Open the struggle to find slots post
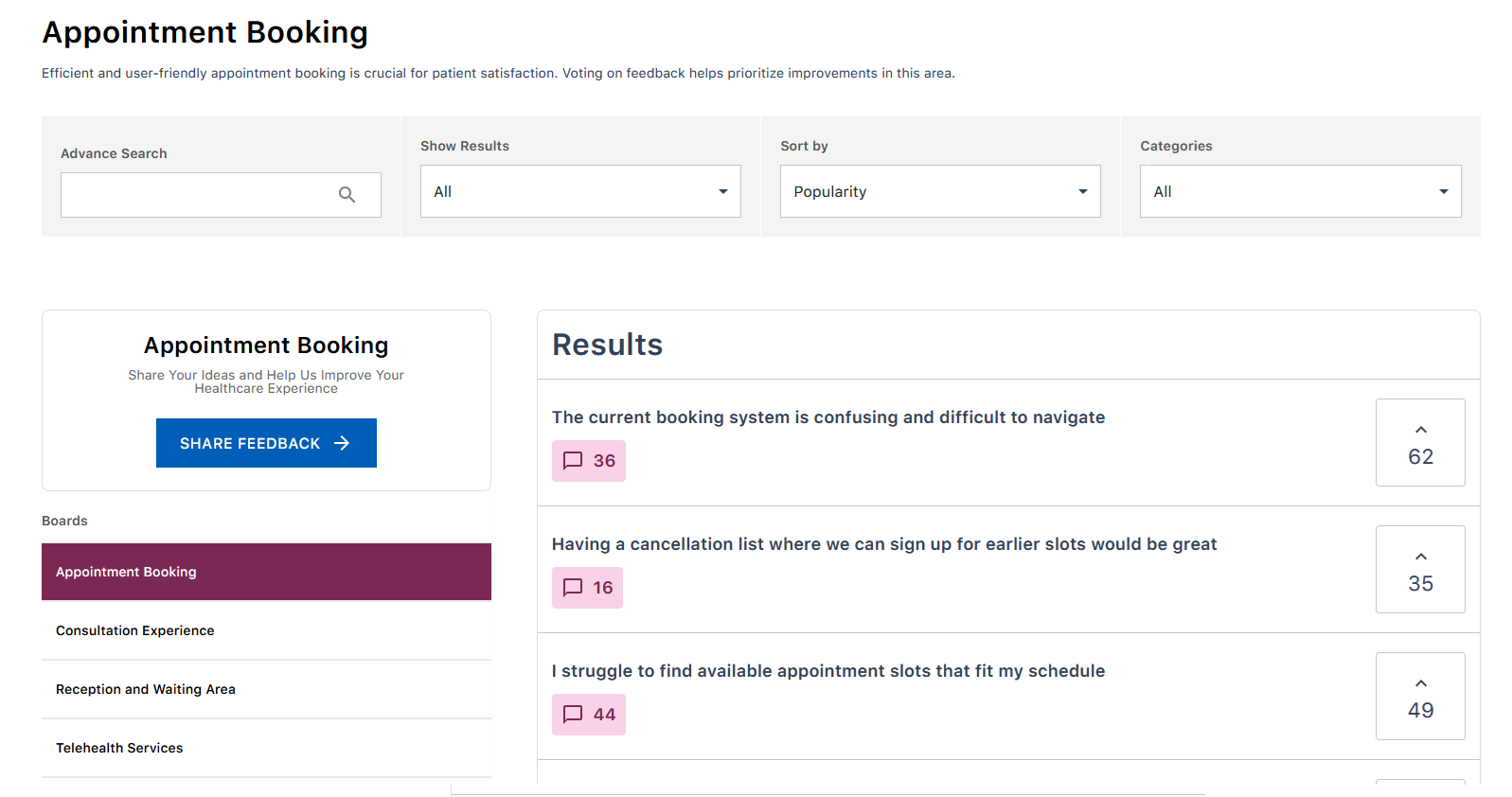 pos(828,671)
